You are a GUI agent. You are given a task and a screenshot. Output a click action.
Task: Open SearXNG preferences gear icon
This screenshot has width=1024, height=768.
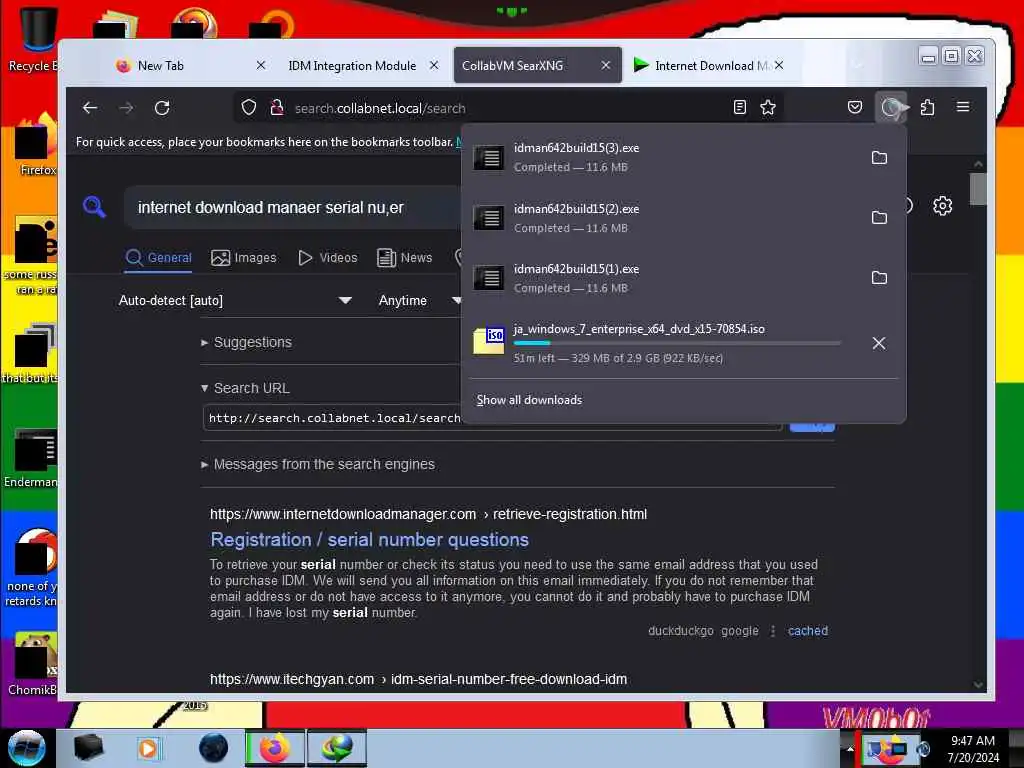point(942,206)
